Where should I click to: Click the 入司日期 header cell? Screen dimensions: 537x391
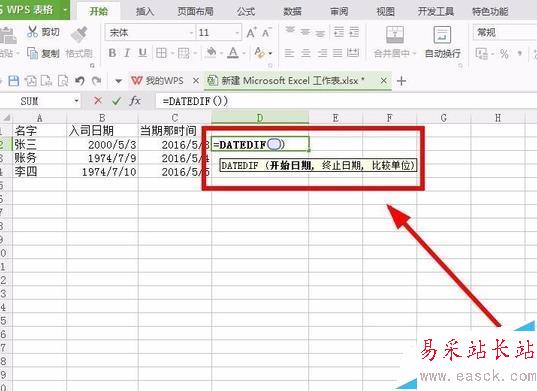102,131
